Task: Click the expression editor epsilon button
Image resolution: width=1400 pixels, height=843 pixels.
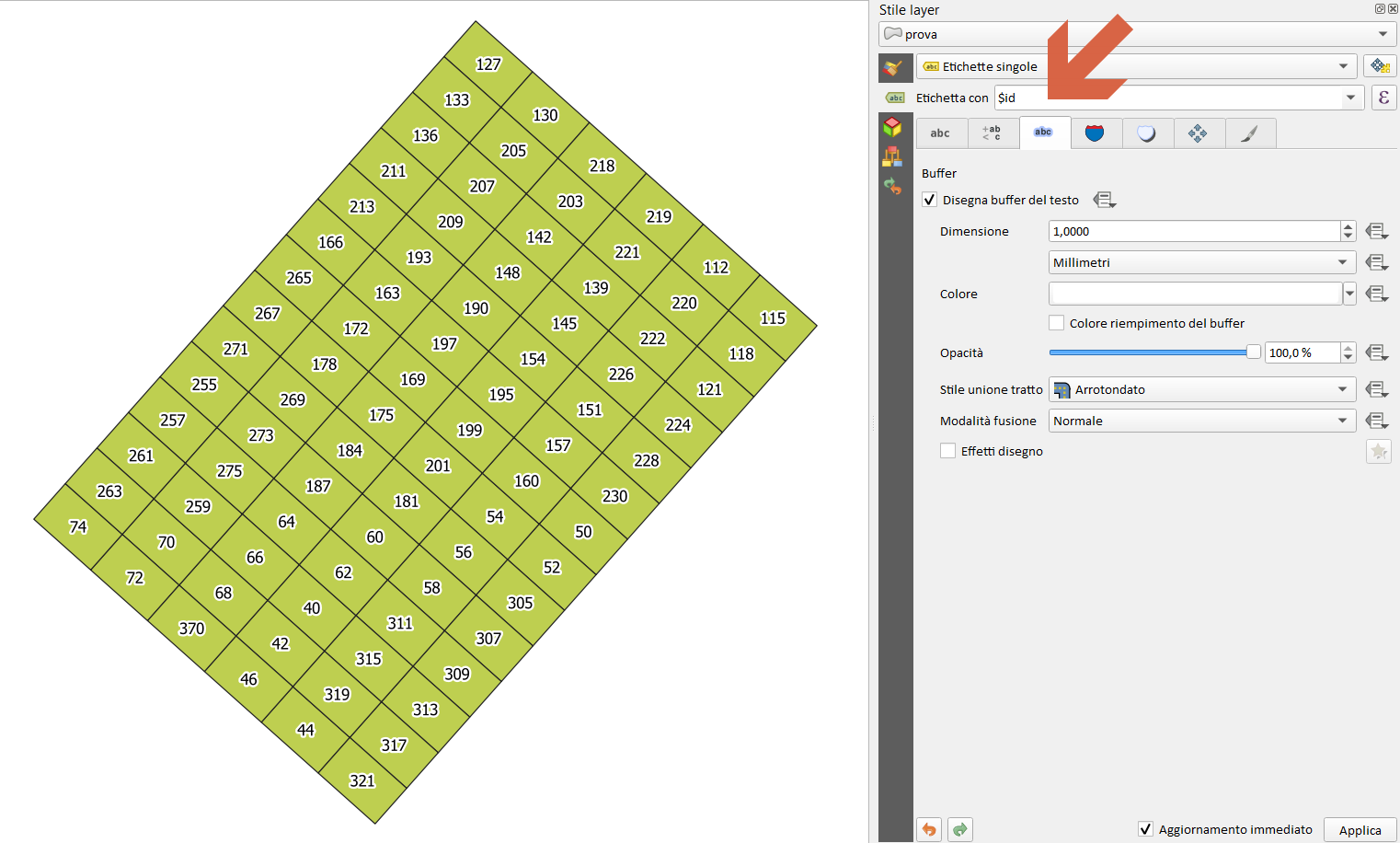Action: coord(1383,98)
